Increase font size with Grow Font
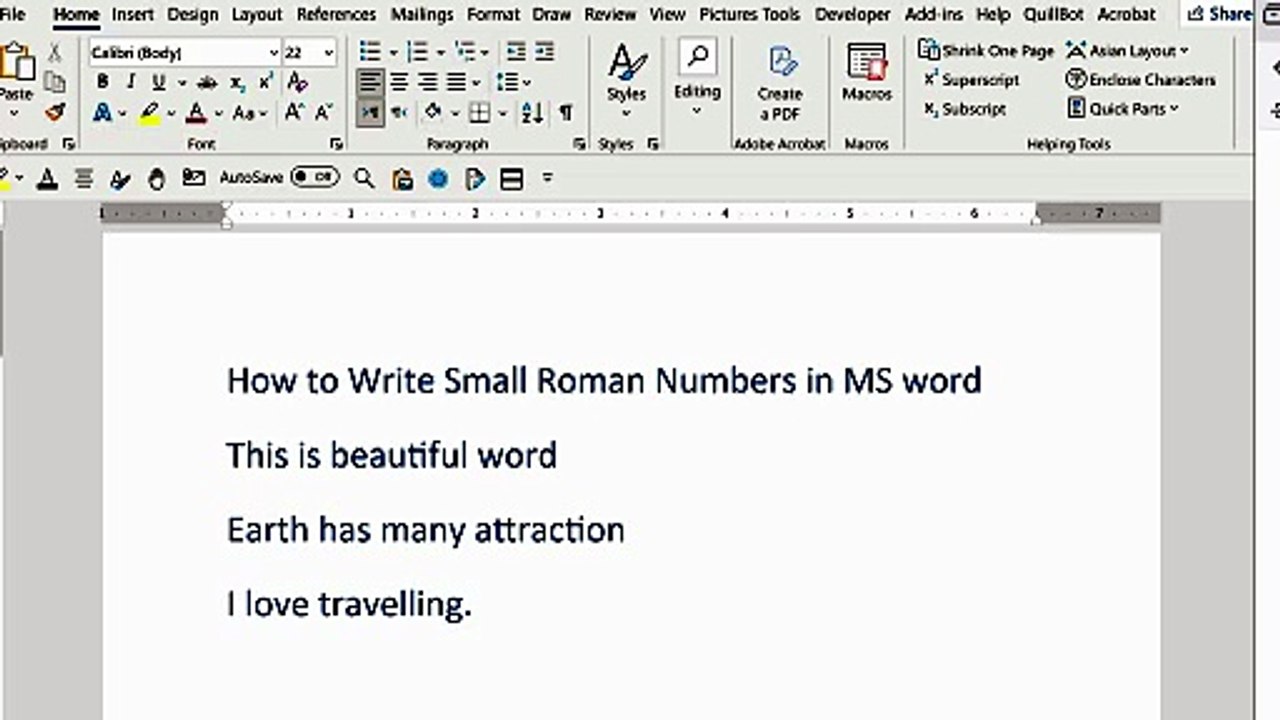Viewport: 1280px width, 720px height. (x=294, y=113)
